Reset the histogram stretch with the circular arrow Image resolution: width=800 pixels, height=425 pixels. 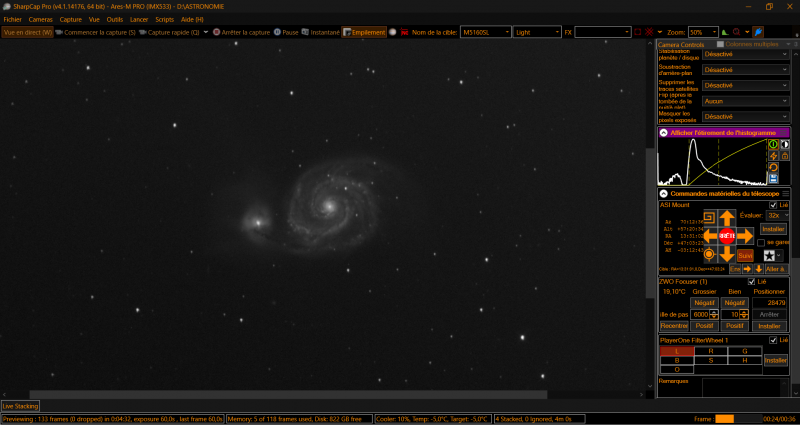(x=773, y=167)
